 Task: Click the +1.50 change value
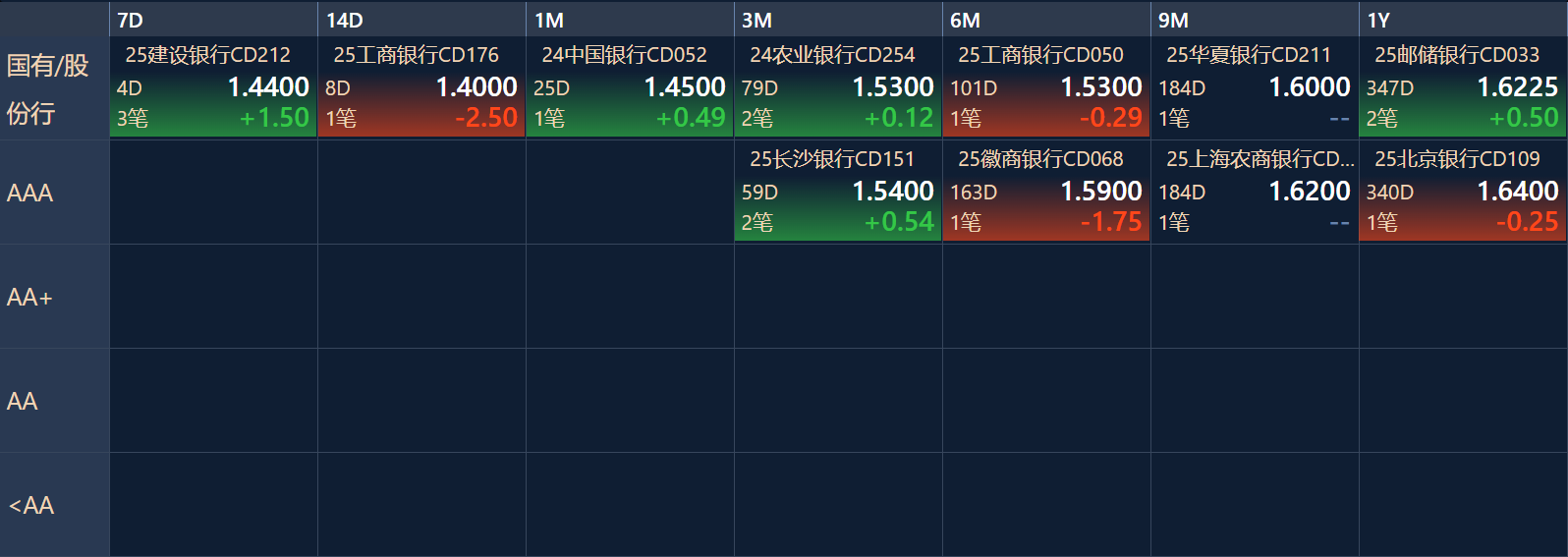pyautogui.click(x=274, y=118)
